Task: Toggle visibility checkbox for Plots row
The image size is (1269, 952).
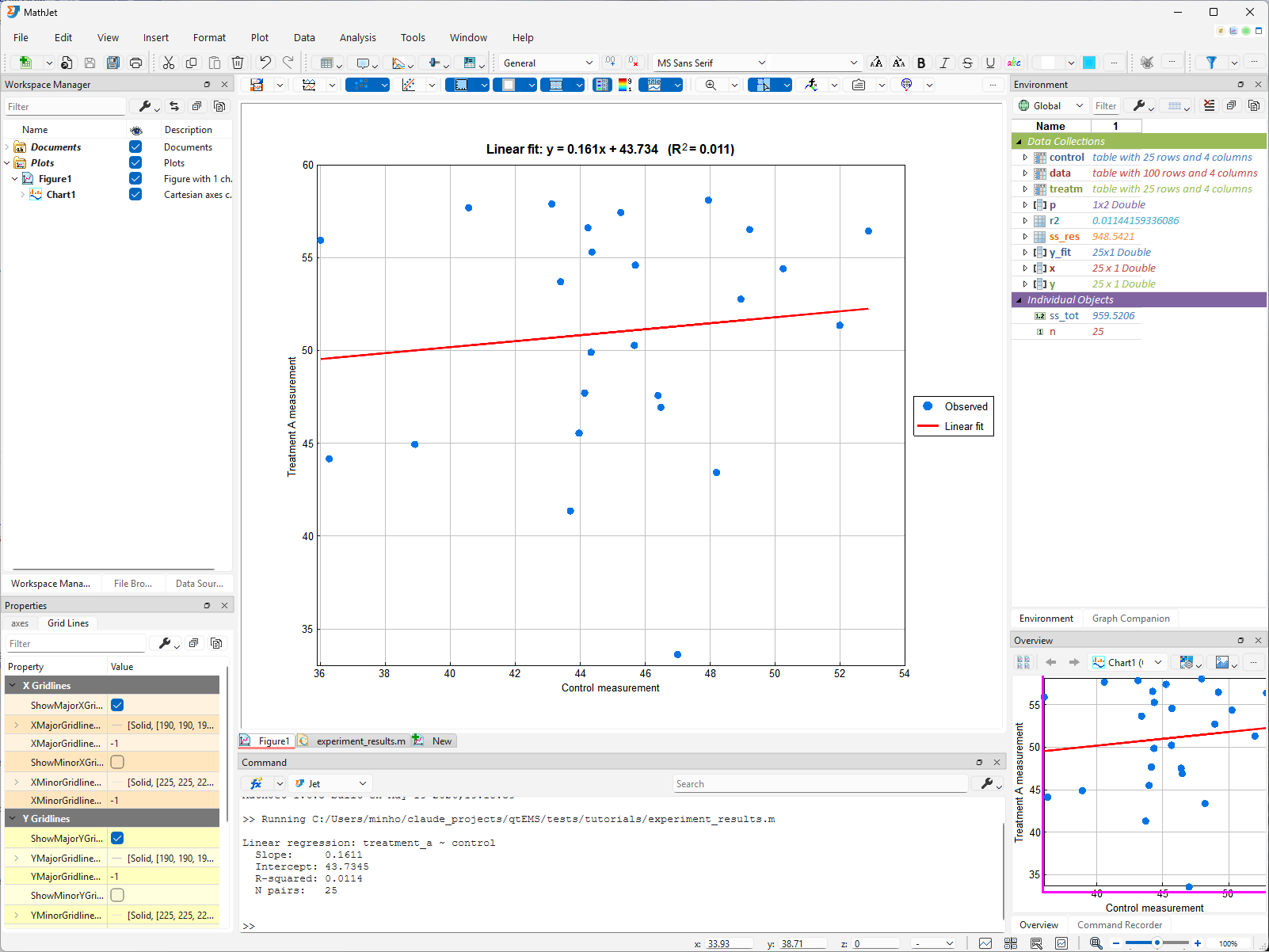Action: tap(135, 162)
